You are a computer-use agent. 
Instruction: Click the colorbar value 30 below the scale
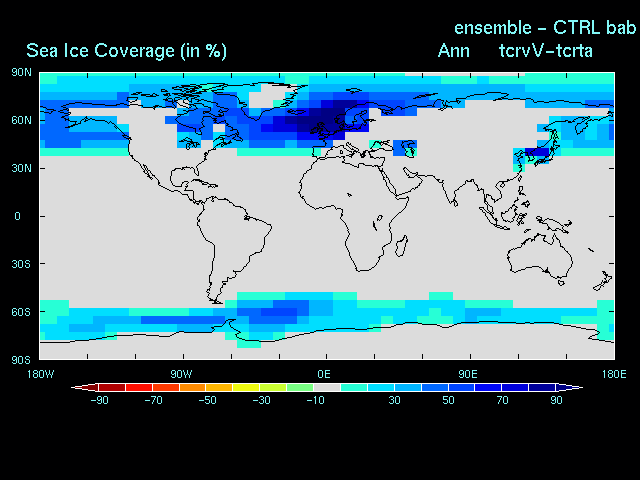coord(394,400)
